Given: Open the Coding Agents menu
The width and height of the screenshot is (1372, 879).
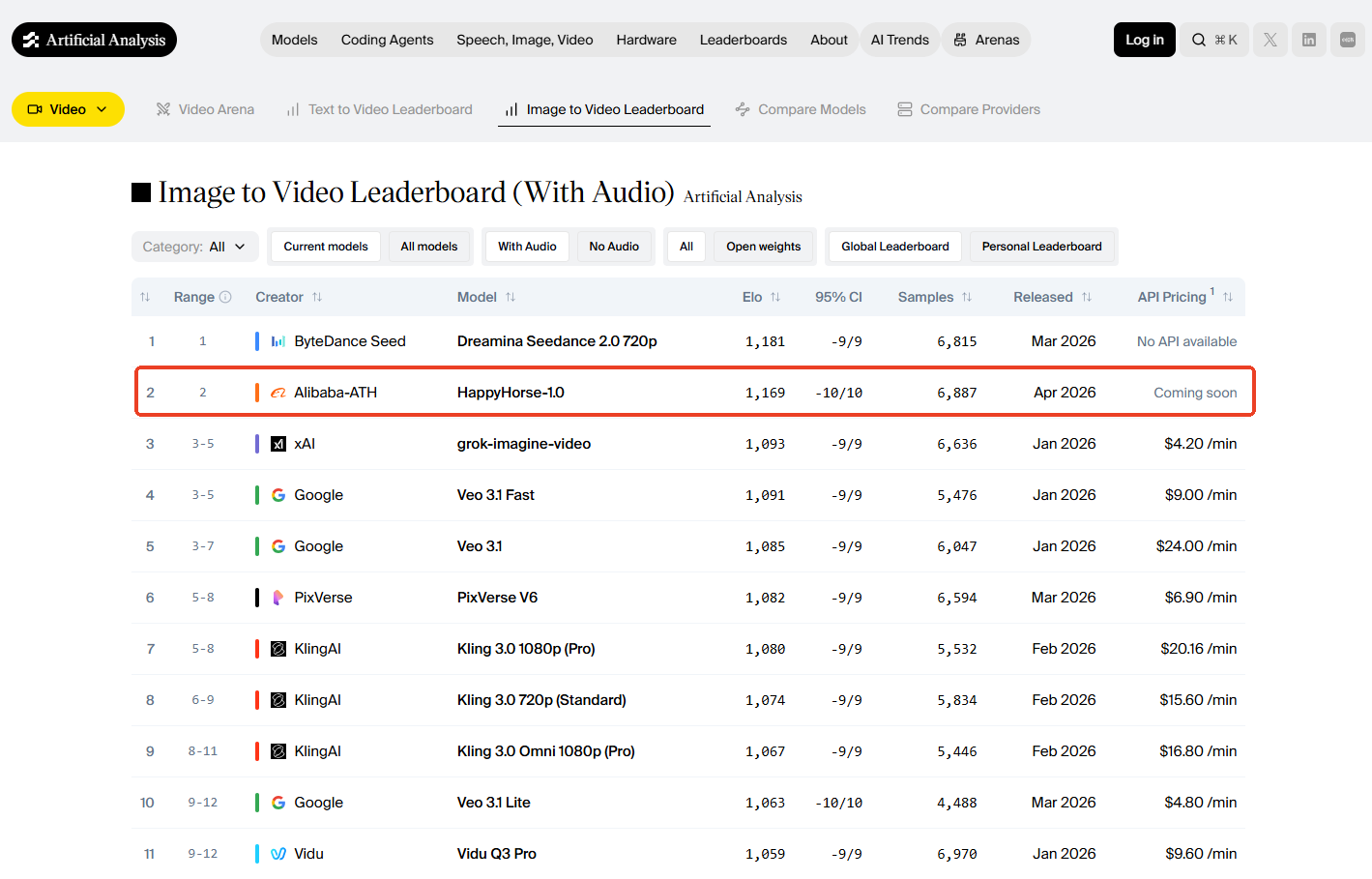Looking at the screenshot, I should point(387,40).
